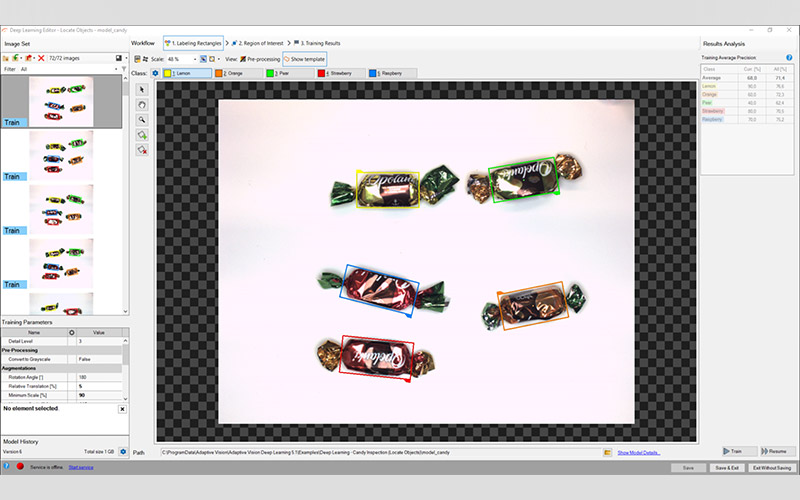Edit the Detail Level value
The image size is (800, 500).
(x=99, y=341)
